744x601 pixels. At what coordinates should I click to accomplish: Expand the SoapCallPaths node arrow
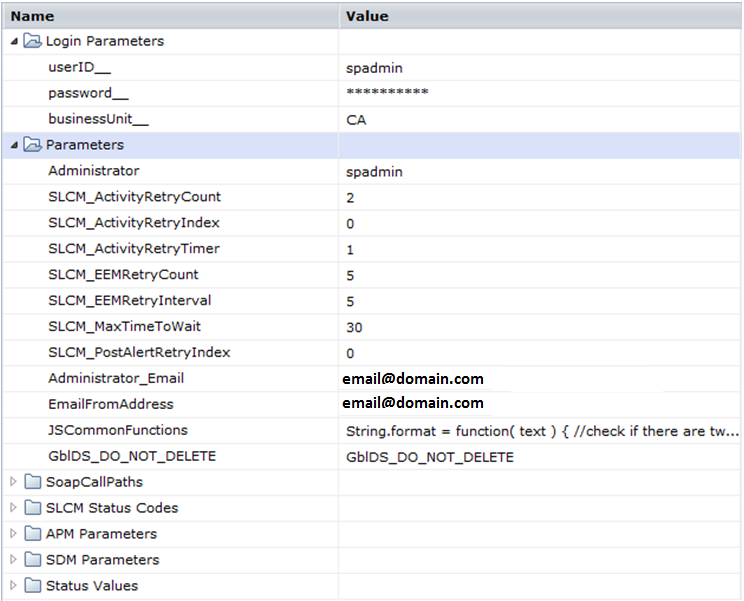coord(13,482)
